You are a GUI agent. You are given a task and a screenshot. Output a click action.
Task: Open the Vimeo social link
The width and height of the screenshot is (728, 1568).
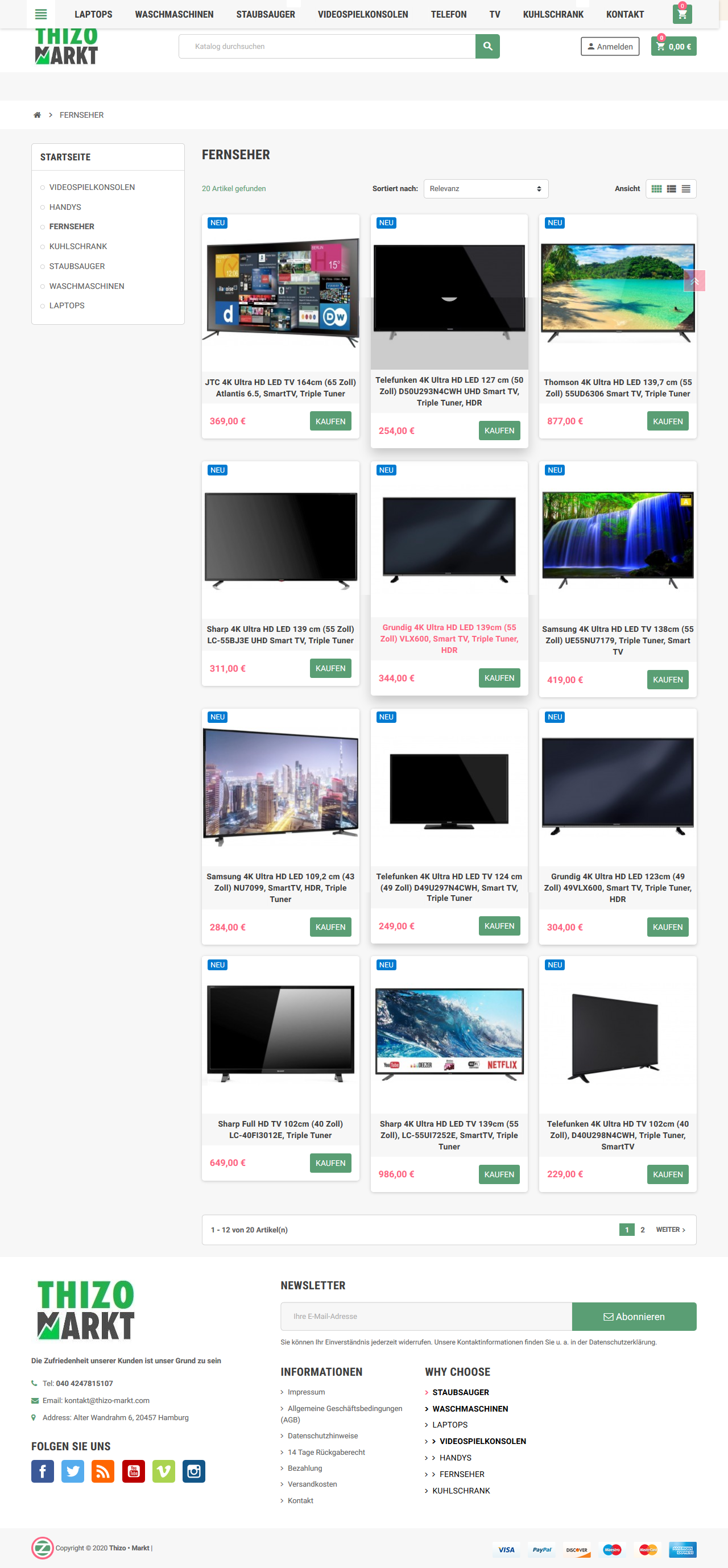tap(164, 1471)
